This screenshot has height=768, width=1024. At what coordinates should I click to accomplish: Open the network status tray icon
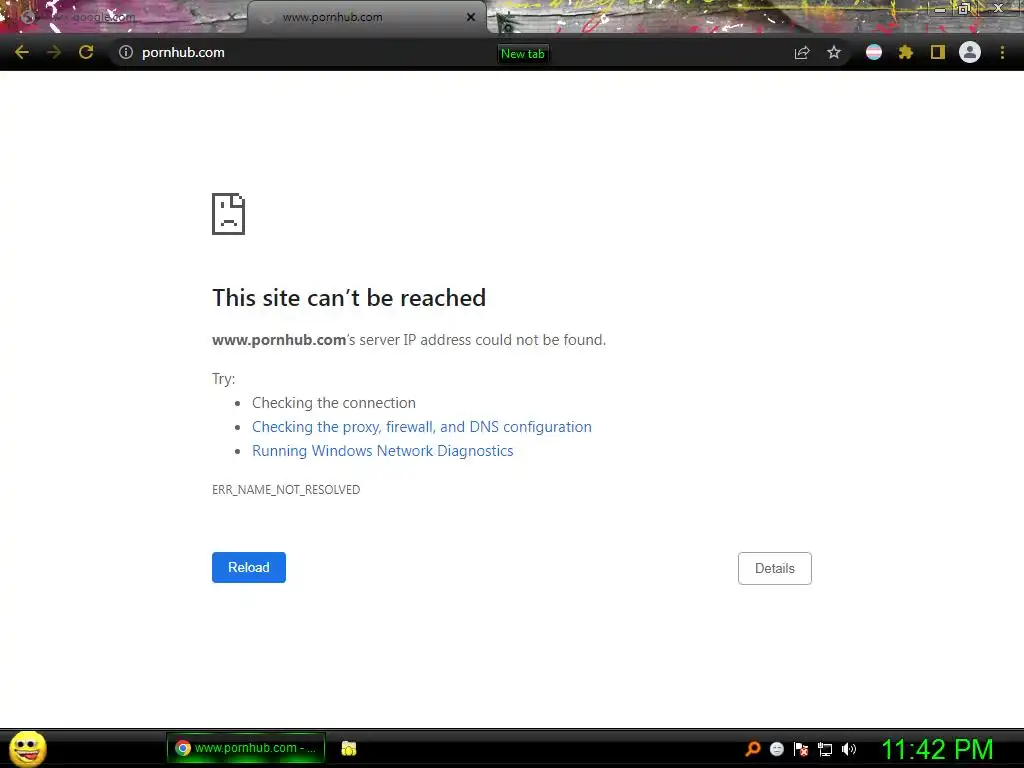click(x=825, y=749)
